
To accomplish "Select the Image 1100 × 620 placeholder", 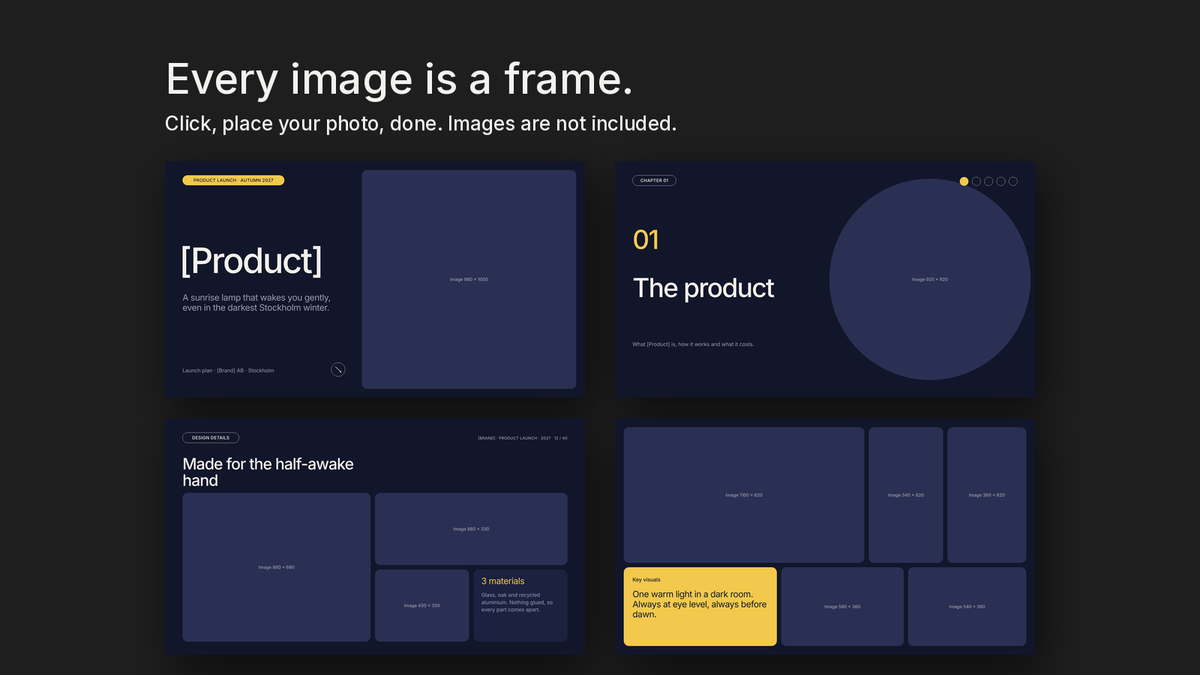I will pyautogui.click(x=744, y=495).
